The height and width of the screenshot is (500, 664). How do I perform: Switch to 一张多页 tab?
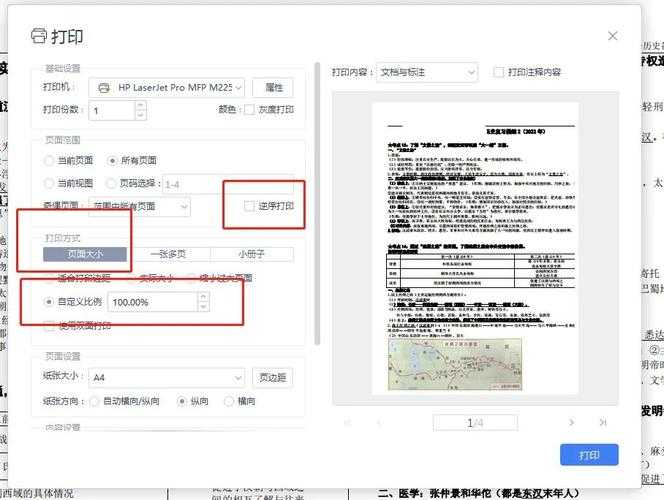(168, 254)
